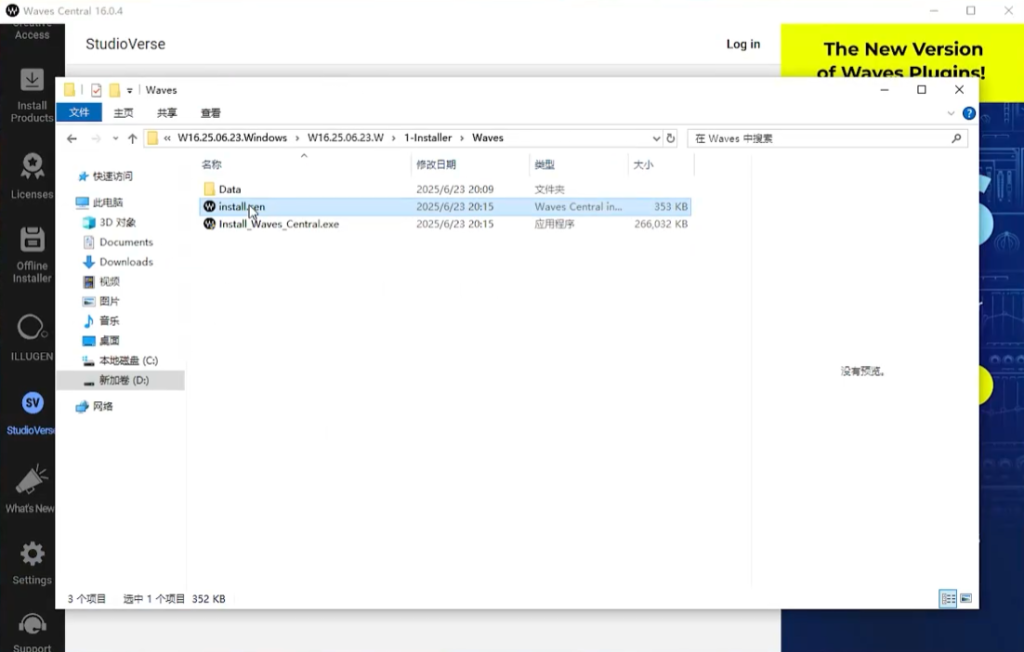Viewport: 1024px width, 652px height.
Task: Sort files by 修改日期 column header
Action: coord(436,165)
